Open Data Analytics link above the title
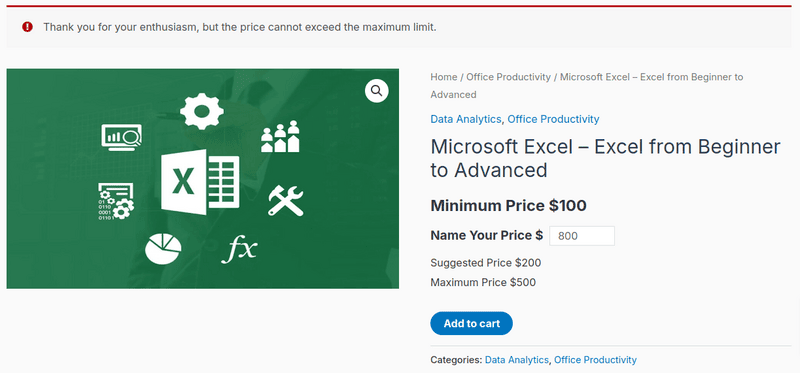The image size is (800, 373). pyautogui.click(x=466, y=119)
